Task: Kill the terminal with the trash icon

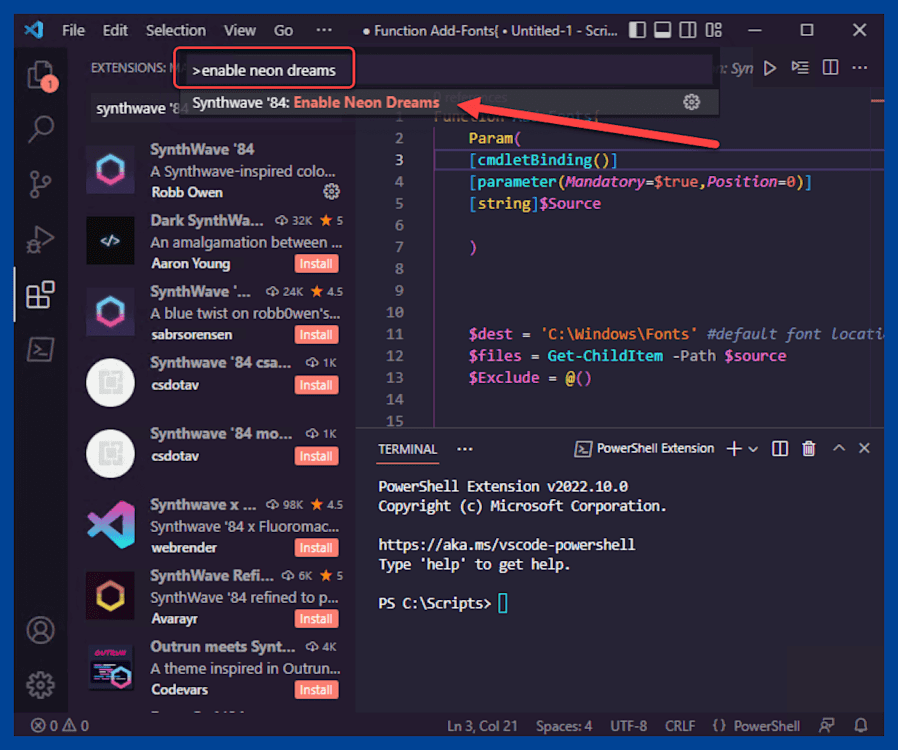Action: coord(809,448)
